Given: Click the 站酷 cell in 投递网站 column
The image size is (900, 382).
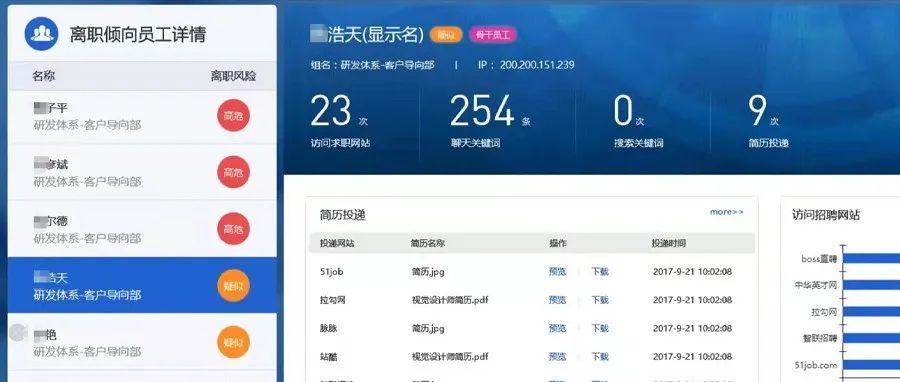Looking at the screenshot, I should pyautogui.click(x=328, y=356).
